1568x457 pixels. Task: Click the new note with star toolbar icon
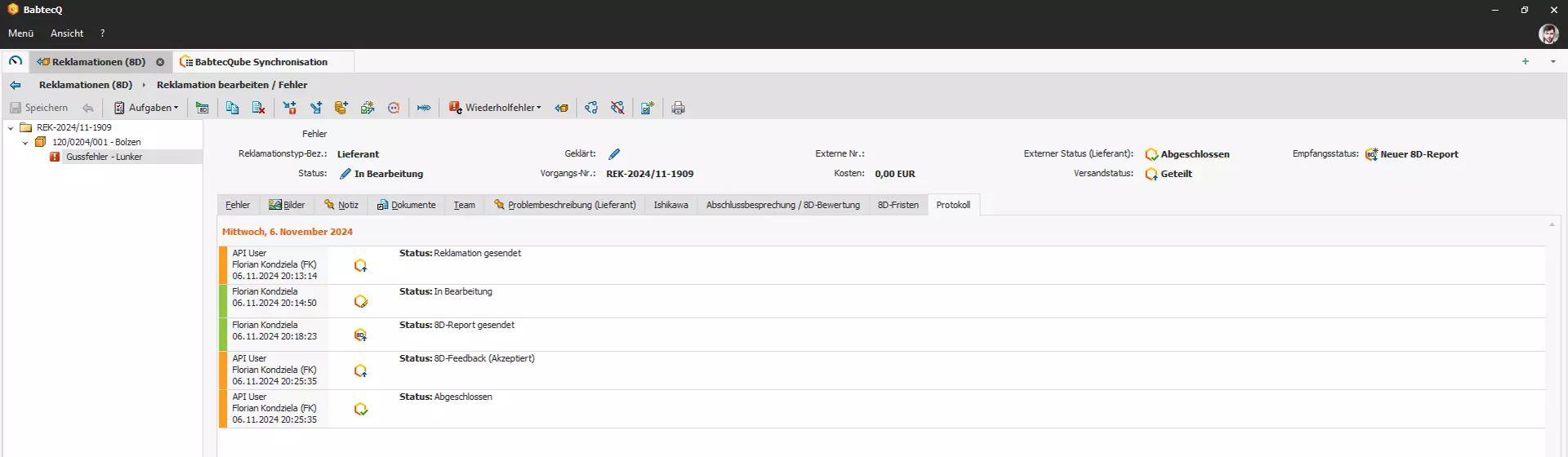(x=648, y=108)
